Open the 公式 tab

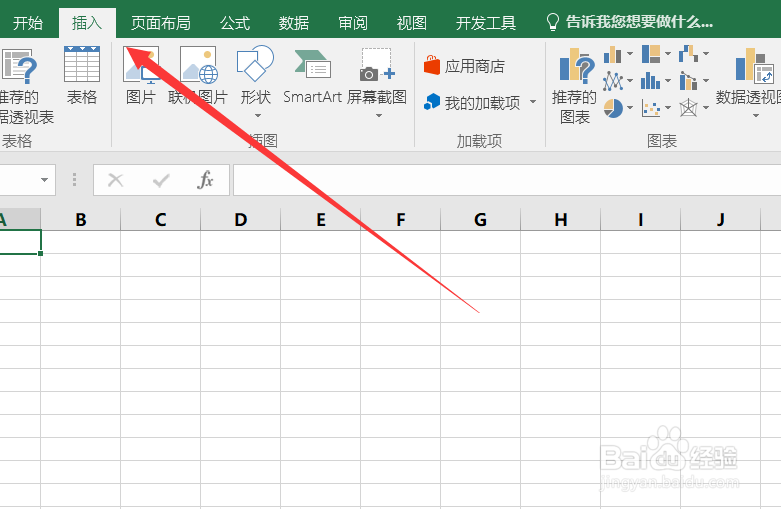coord(235,23)
